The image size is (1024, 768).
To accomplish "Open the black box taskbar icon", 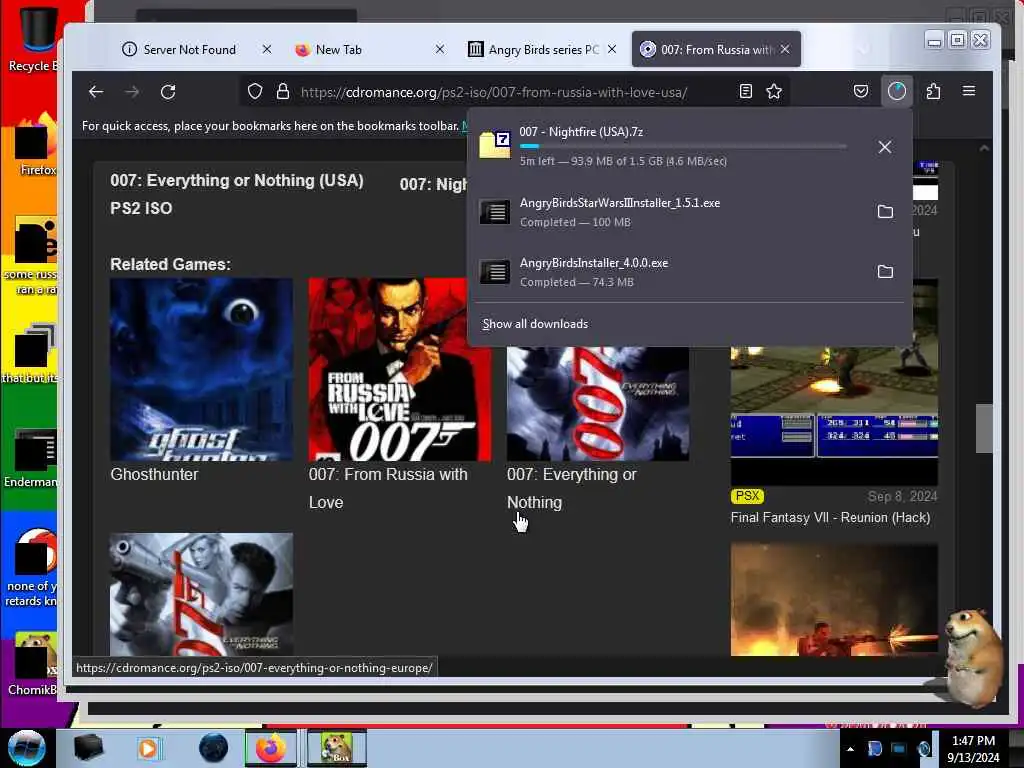I will pos(88,748).
